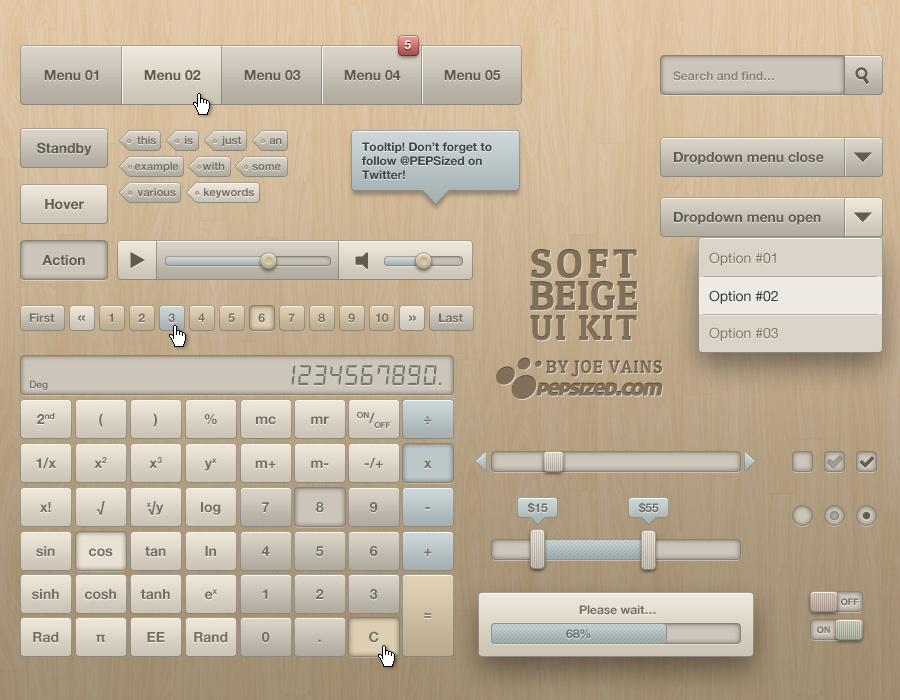
Task: Click the $55 range slider handle
Action: [x=648, y=549]
